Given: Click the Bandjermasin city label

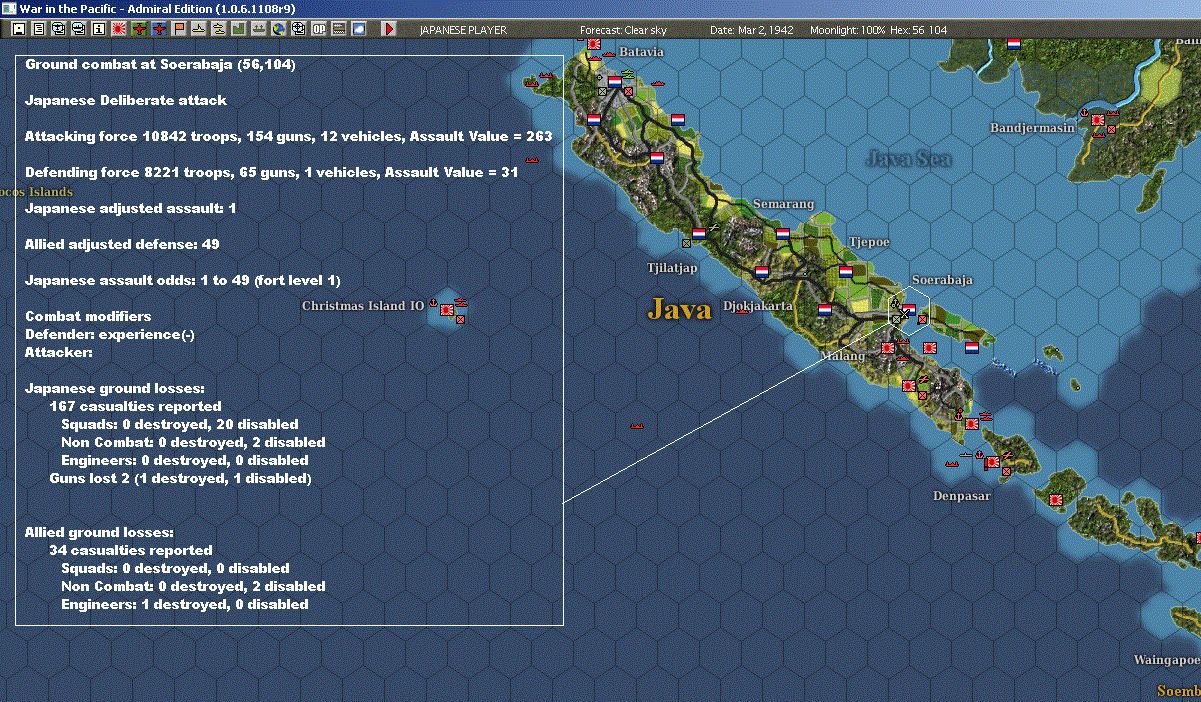Looking at the screenshot, I should (x=1032, y=128).
